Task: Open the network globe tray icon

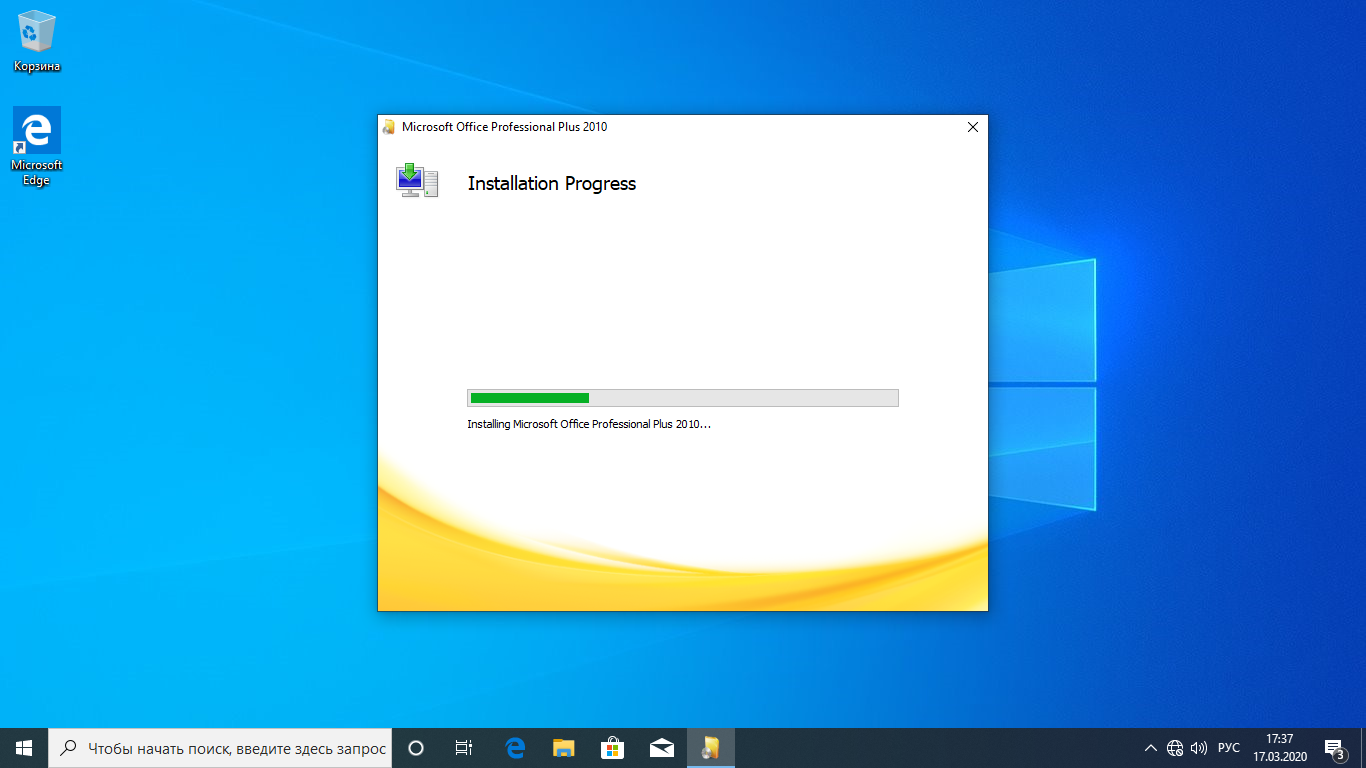Action: (x=1175, y=748)
